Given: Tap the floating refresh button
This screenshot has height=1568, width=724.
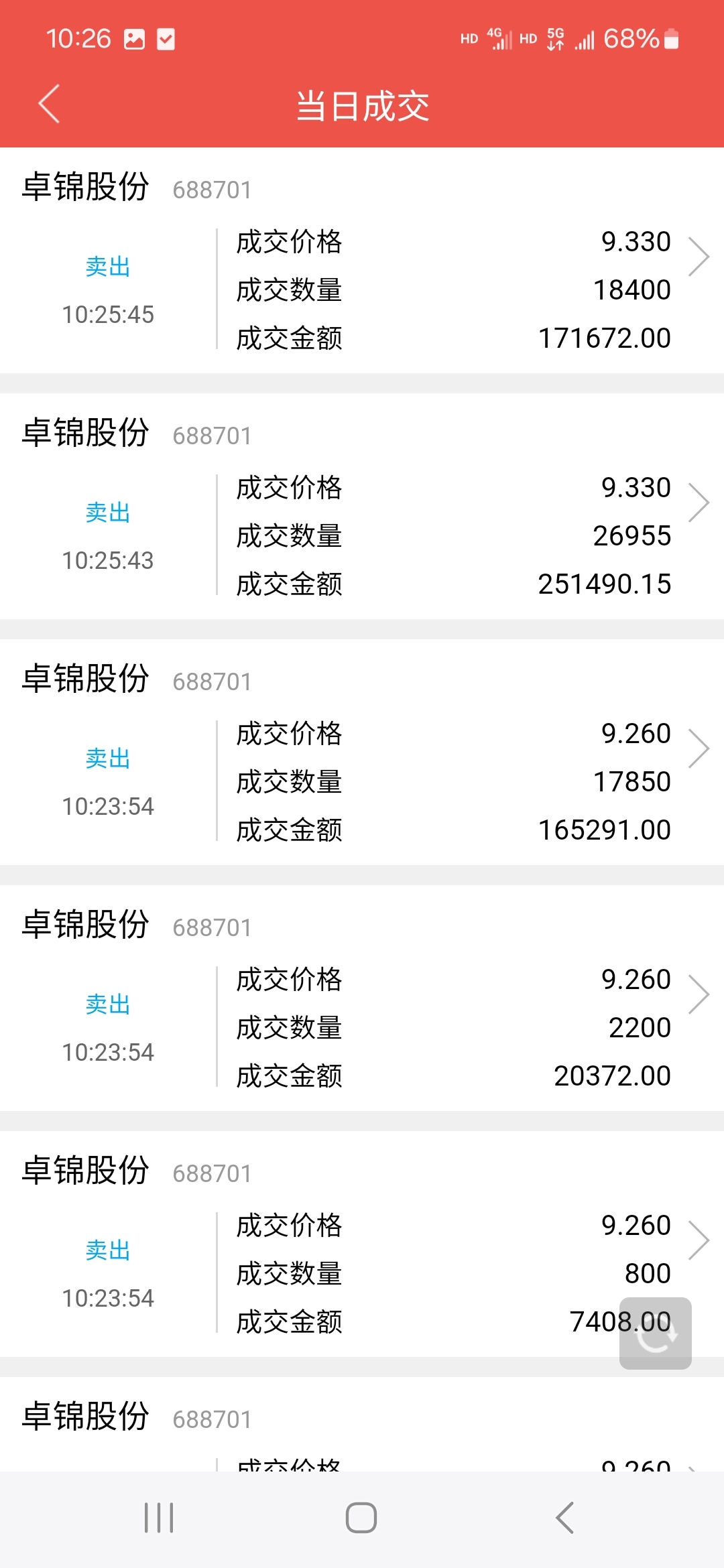Looking at the screenshot, I should coord(655,1333).
